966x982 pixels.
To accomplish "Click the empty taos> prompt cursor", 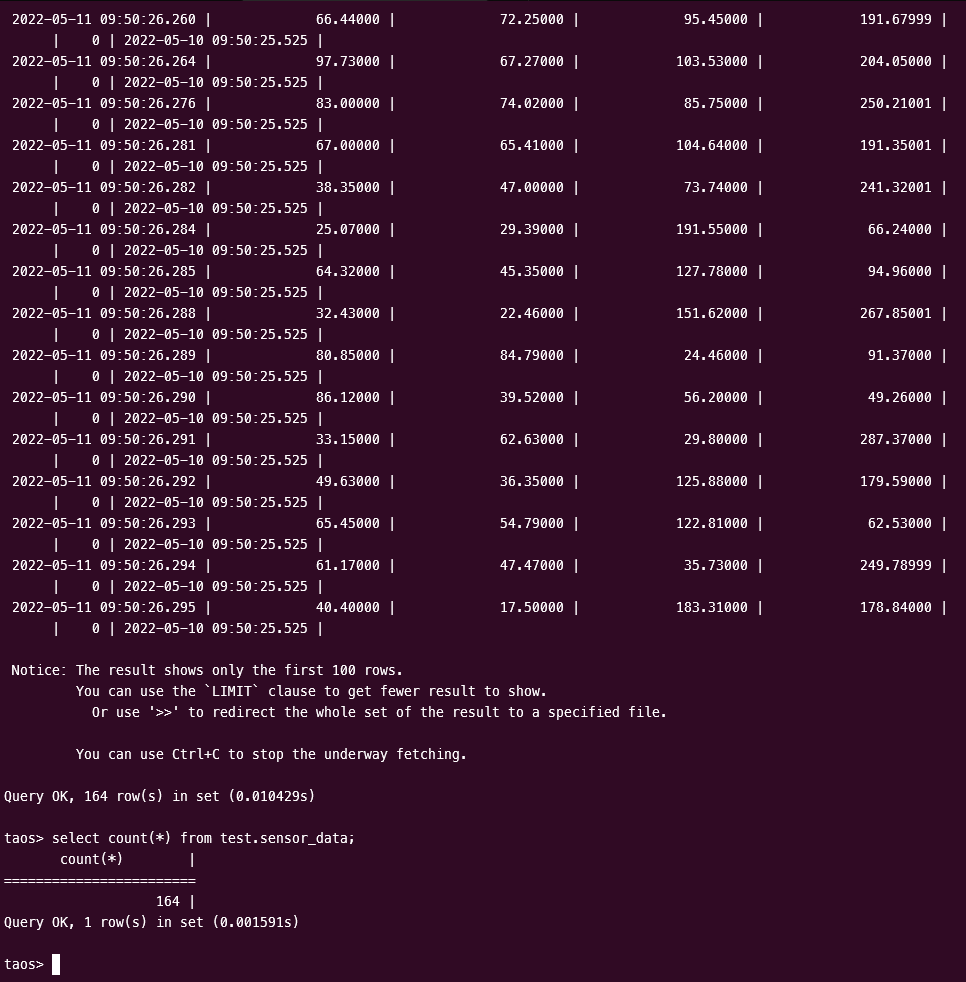I will [56, 964].
